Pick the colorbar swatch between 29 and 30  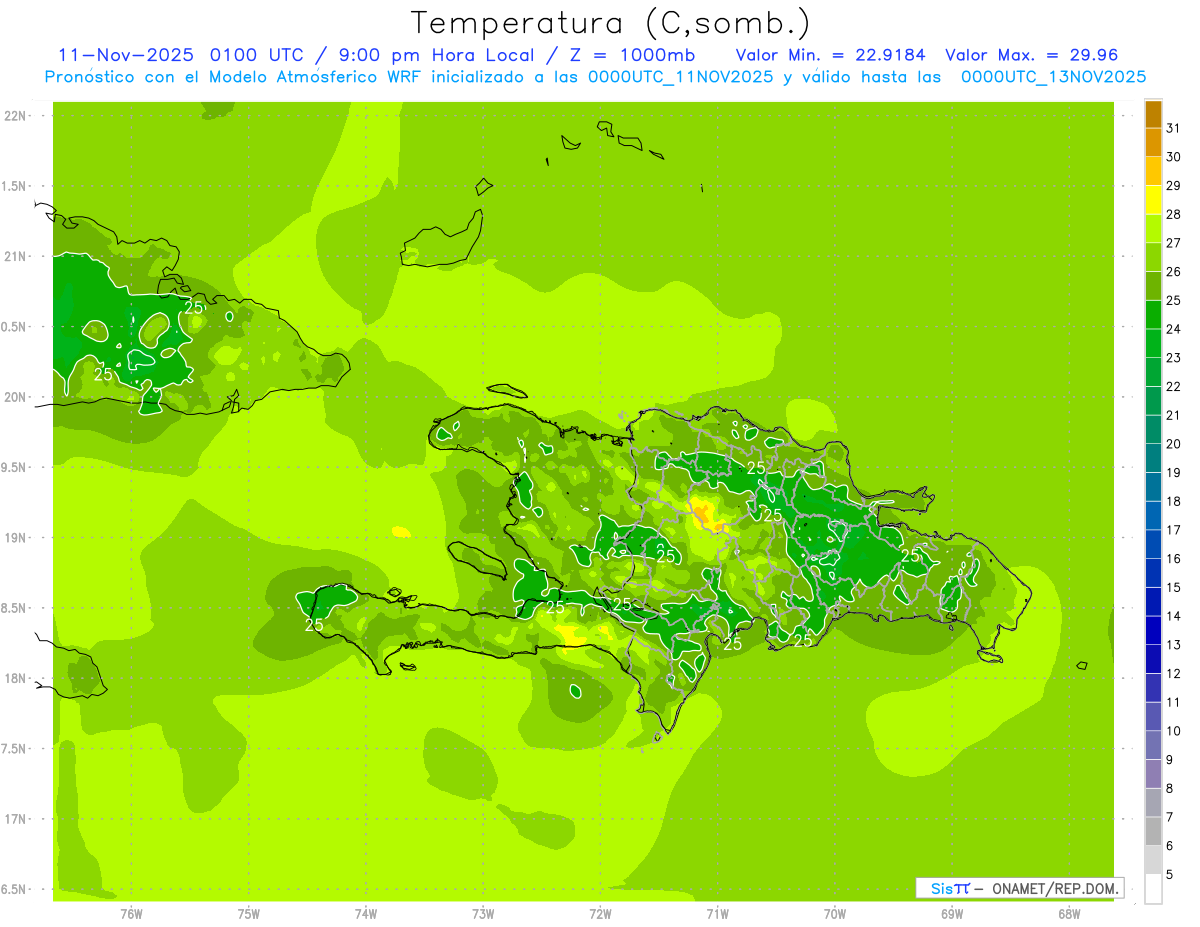[1153, 171]
